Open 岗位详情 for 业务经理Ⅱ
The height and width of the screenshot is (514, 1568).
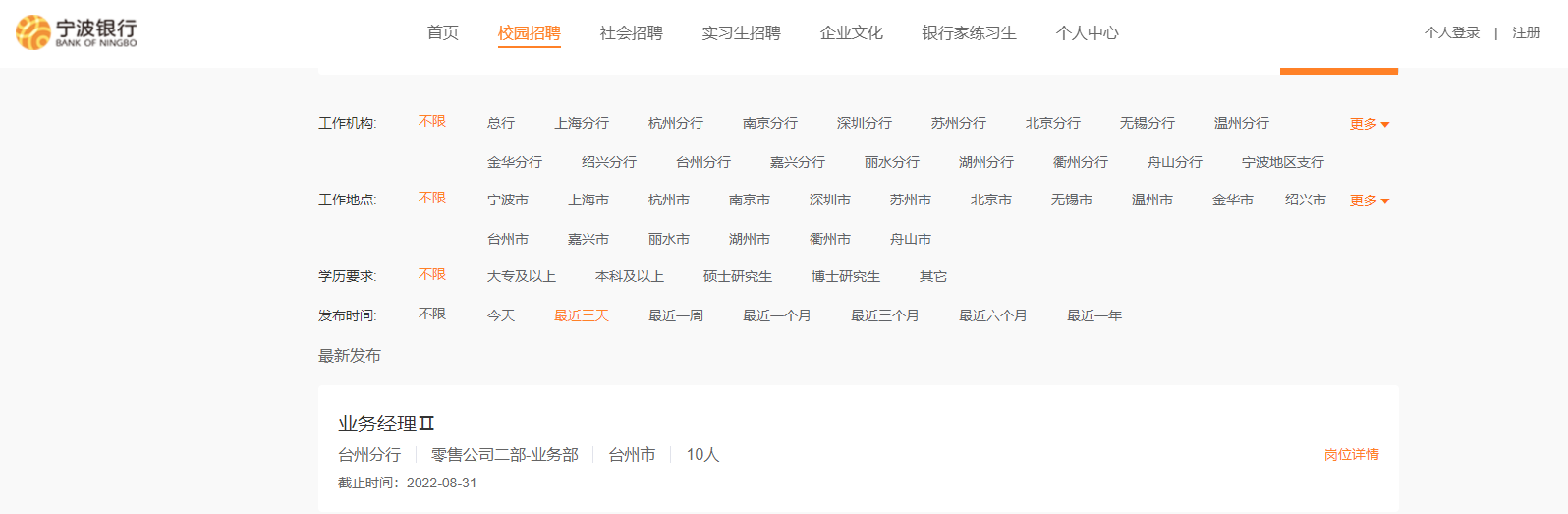pyautogui.click(x=1352, y=454)
